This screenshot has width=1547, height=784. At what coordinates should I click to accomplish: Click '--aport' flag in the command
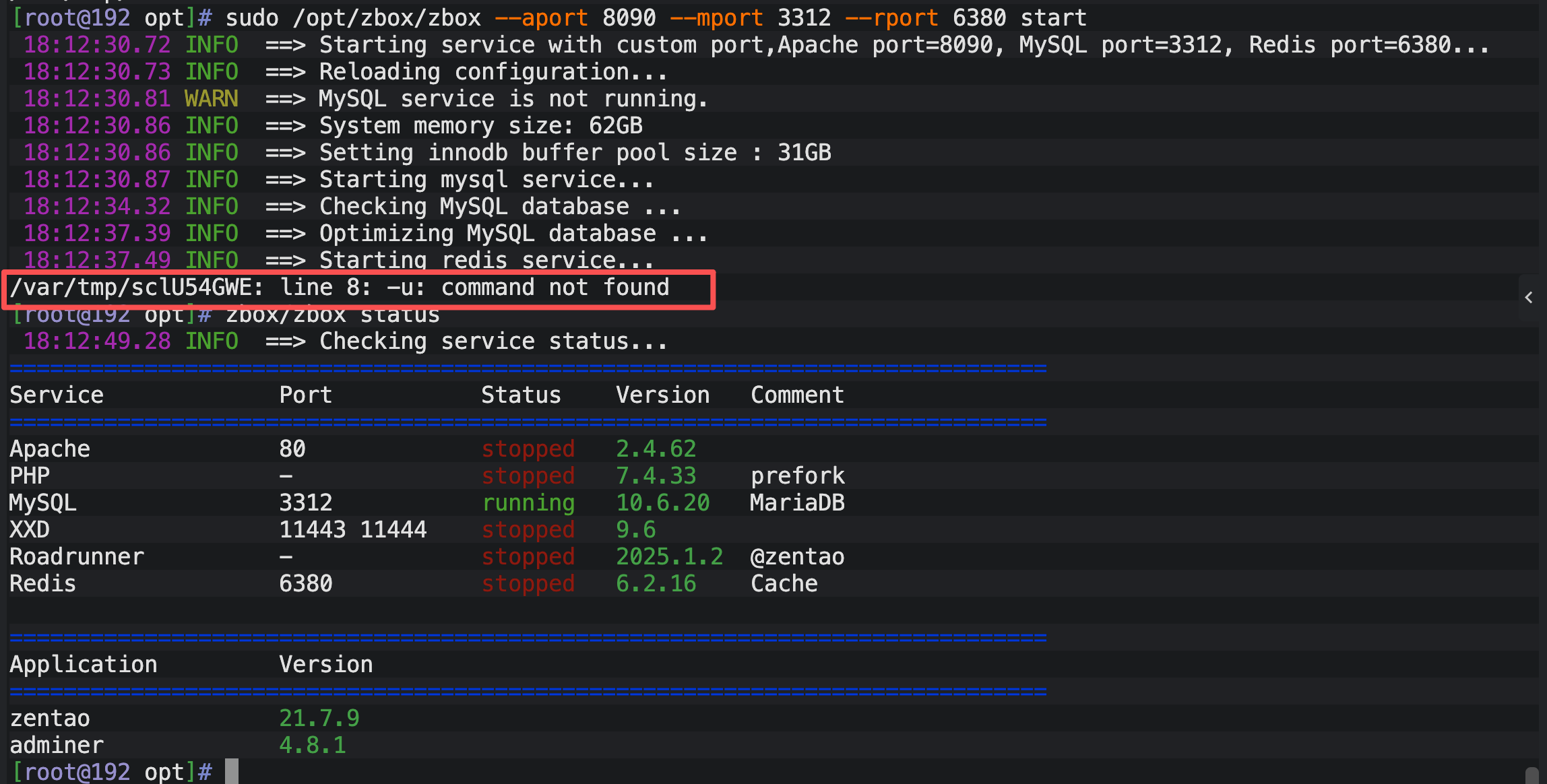541,18
